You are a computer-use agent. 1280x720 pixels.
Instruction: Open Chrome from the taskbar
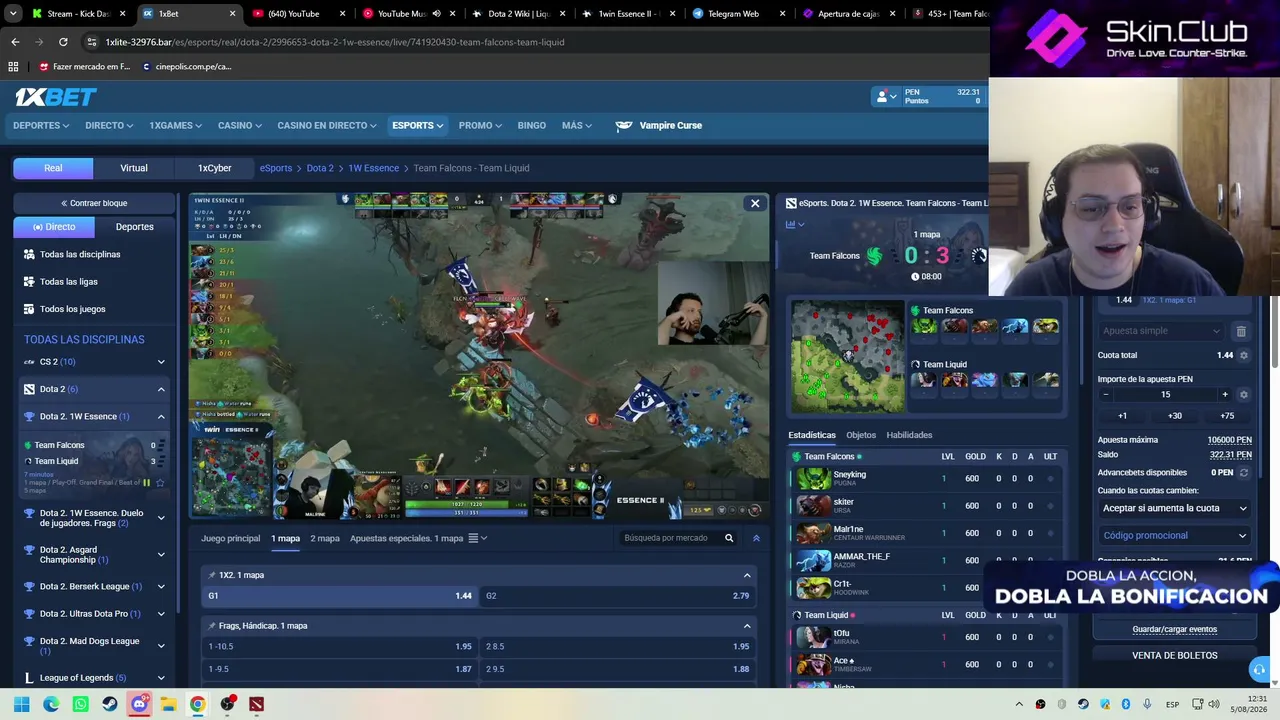[197, 704]
